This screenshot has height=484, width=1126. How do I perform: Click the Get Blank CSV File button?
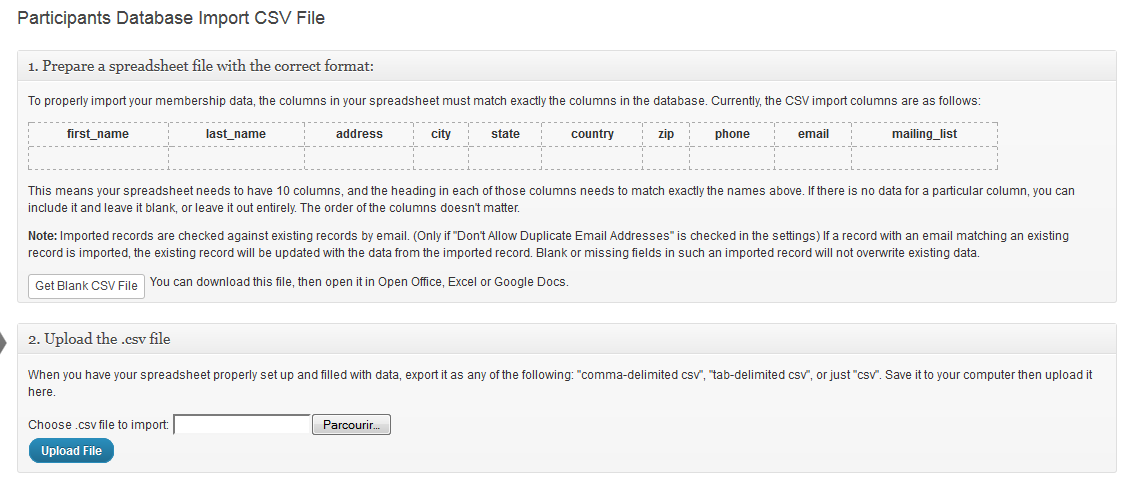click(x=86, y=286)
